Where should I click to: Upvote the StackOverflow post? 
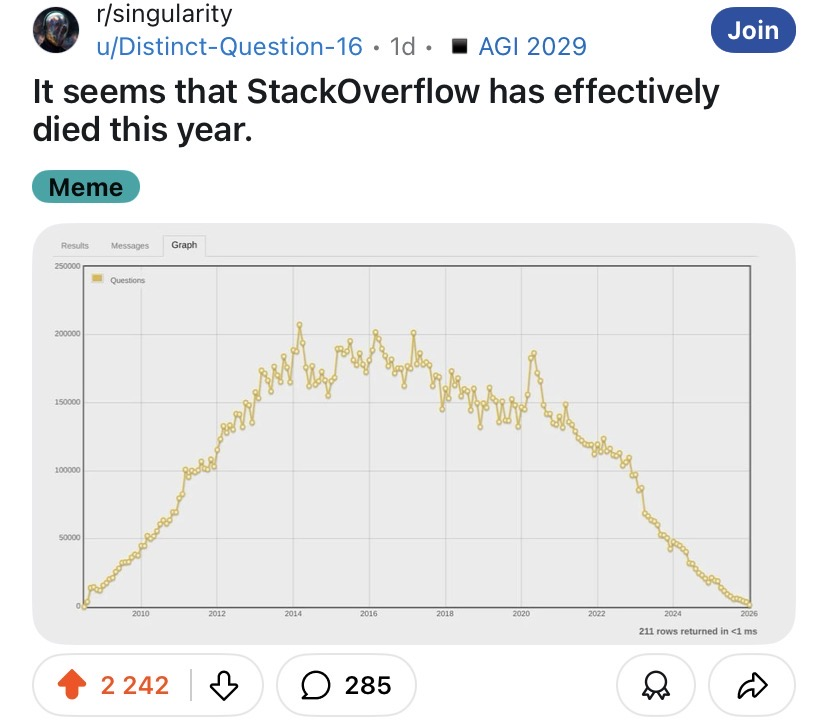pos(72,684)
